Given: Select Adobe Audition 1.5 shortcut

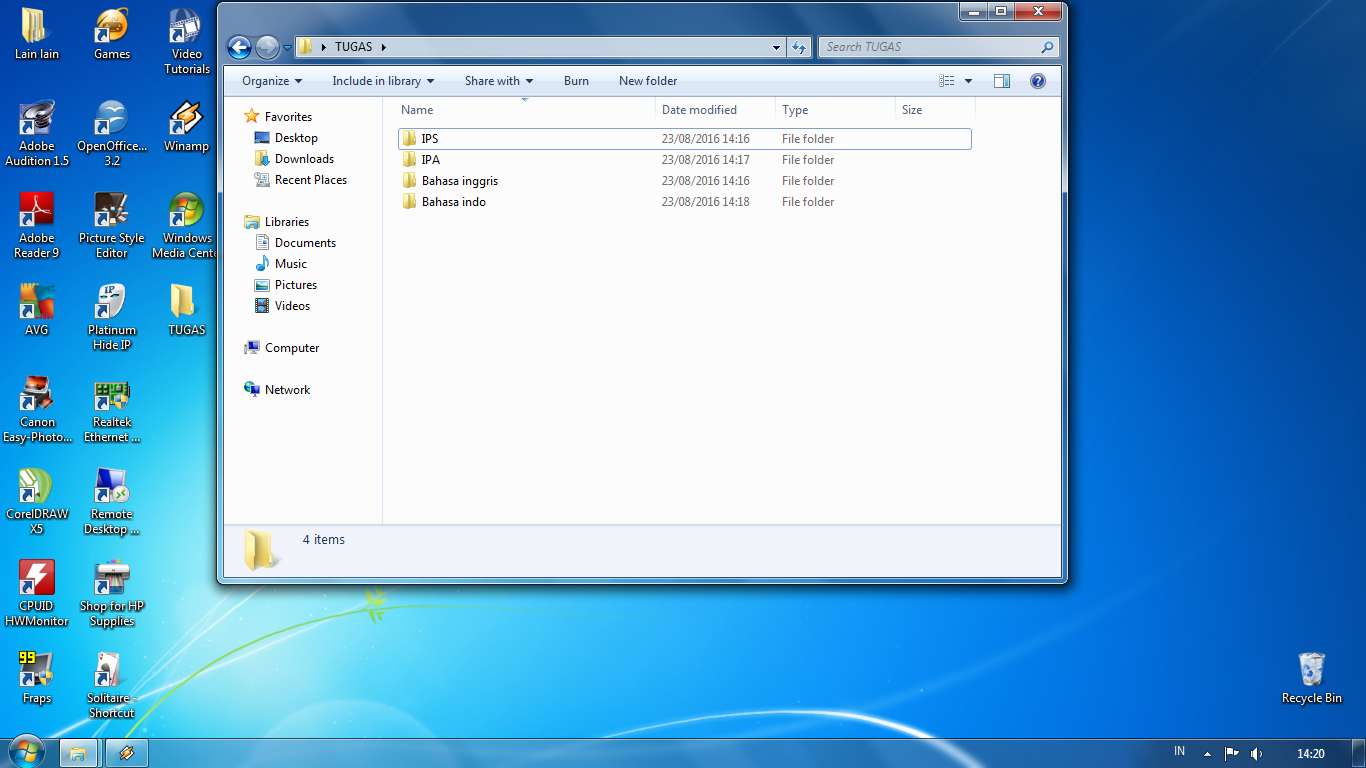Looking at the screenshot, I should 37,133.
